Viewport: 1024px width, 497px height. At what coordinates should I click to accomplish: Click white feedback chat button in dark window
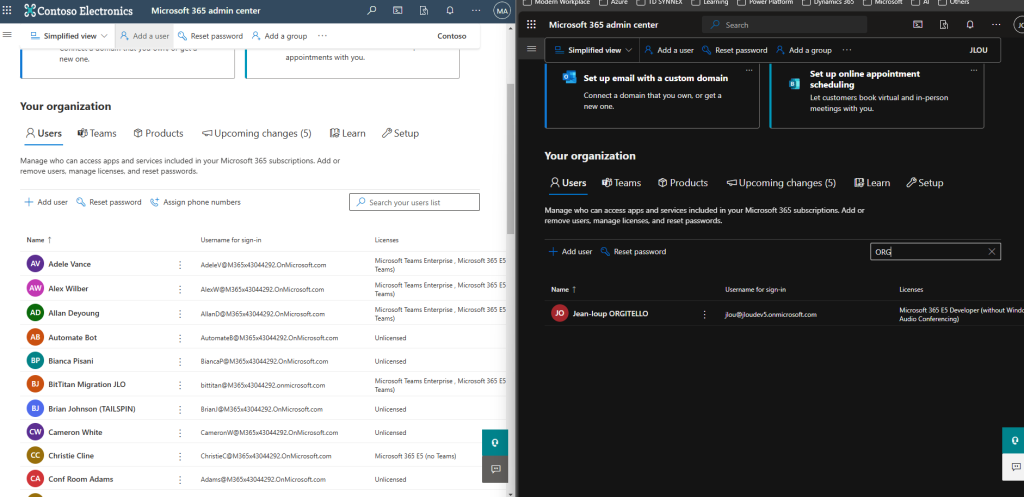click(1014, 466)
